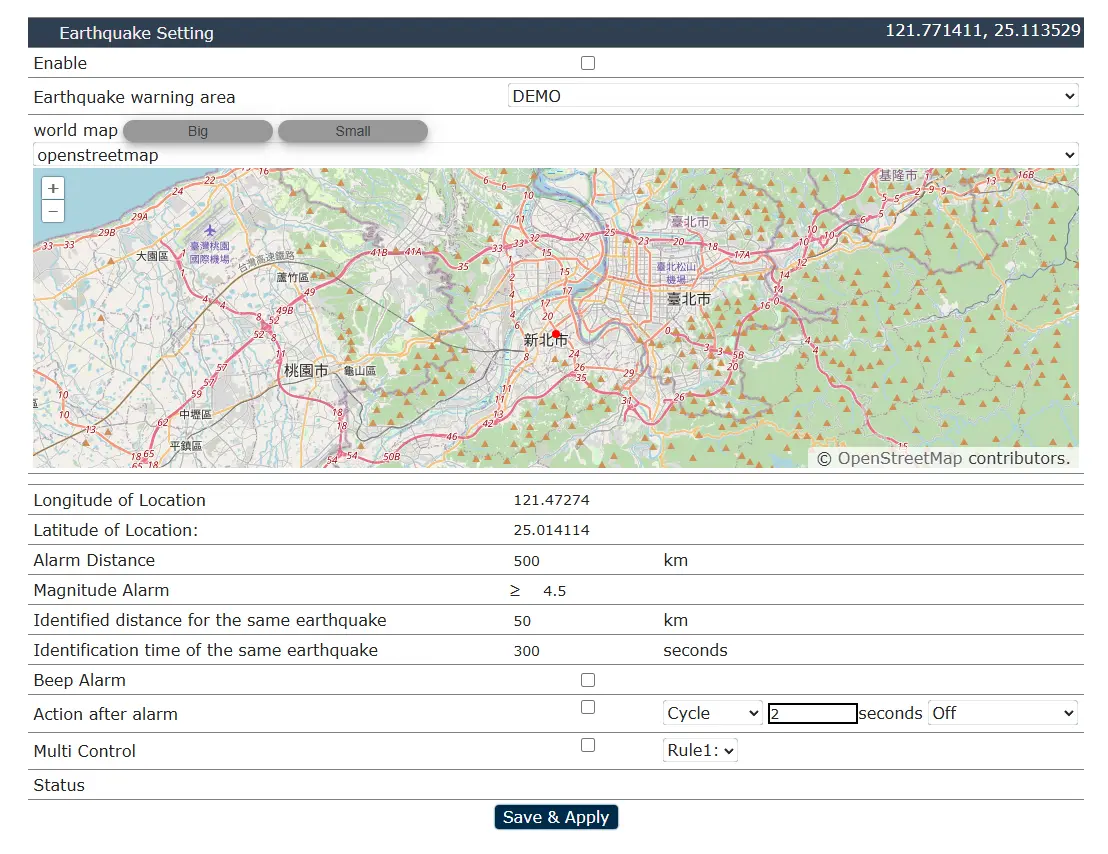Screen dimensions: 1108x854
Task: Tick the Enable checkbox
Action: [x=588, y=63]
